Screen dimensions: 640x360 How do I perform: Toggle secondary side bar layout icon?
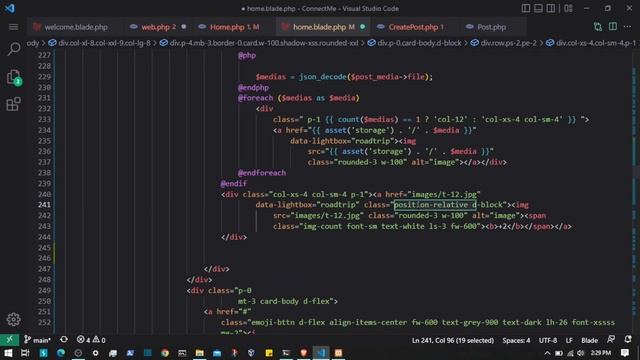tap(551, 8)
